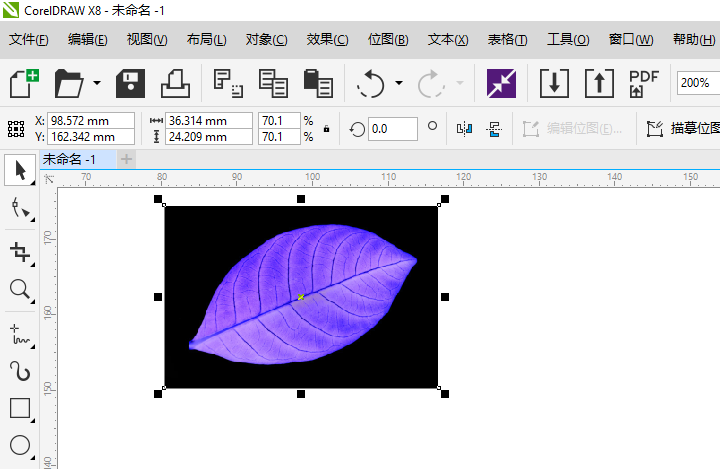Select the Ellipse tool

(x=19, y=446)
